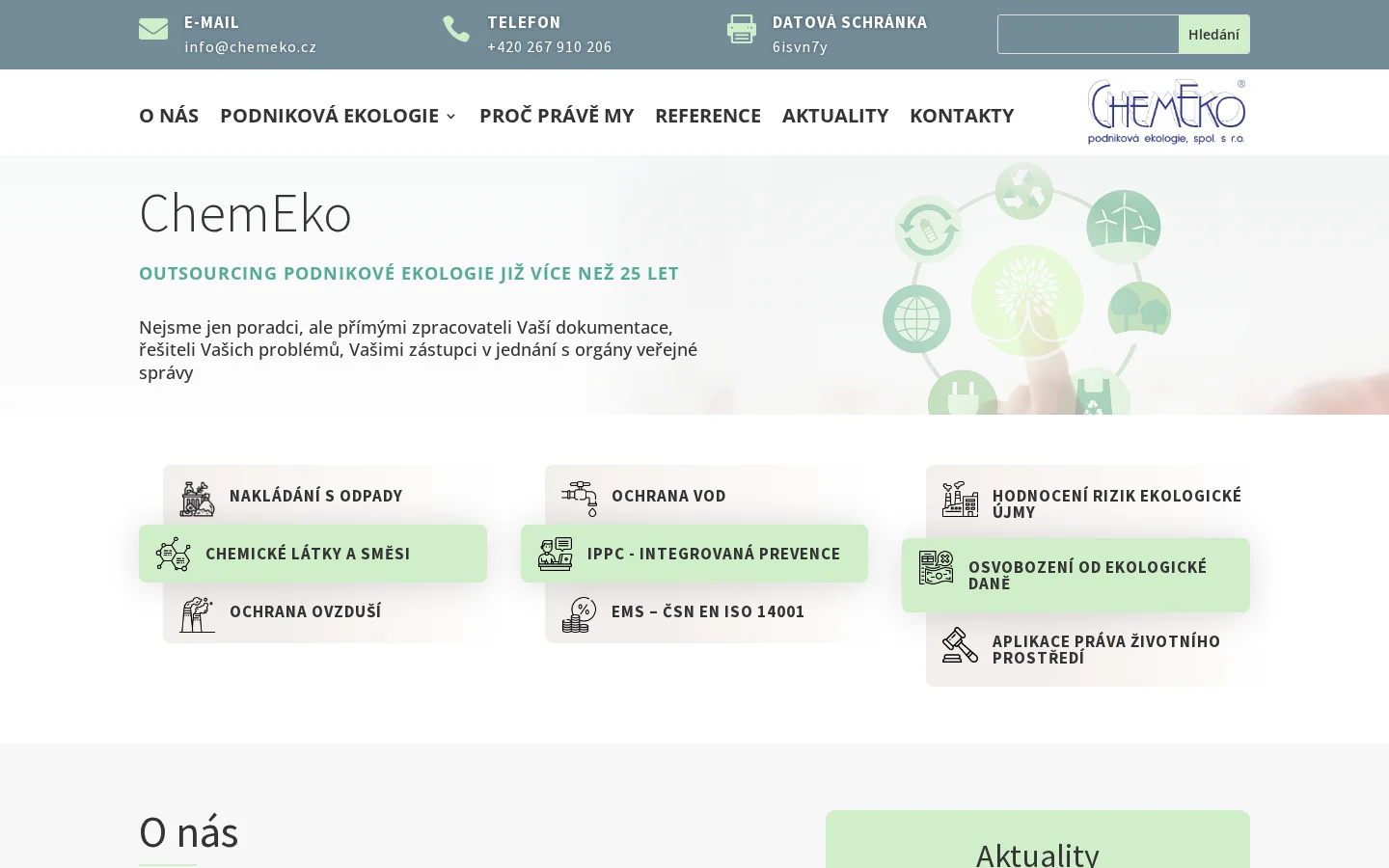Viewport: 1389px width, 868px height.
Task: Click the factory icon beside Hodnocení rizik ekologické újmy
Action: coord(961,499)
